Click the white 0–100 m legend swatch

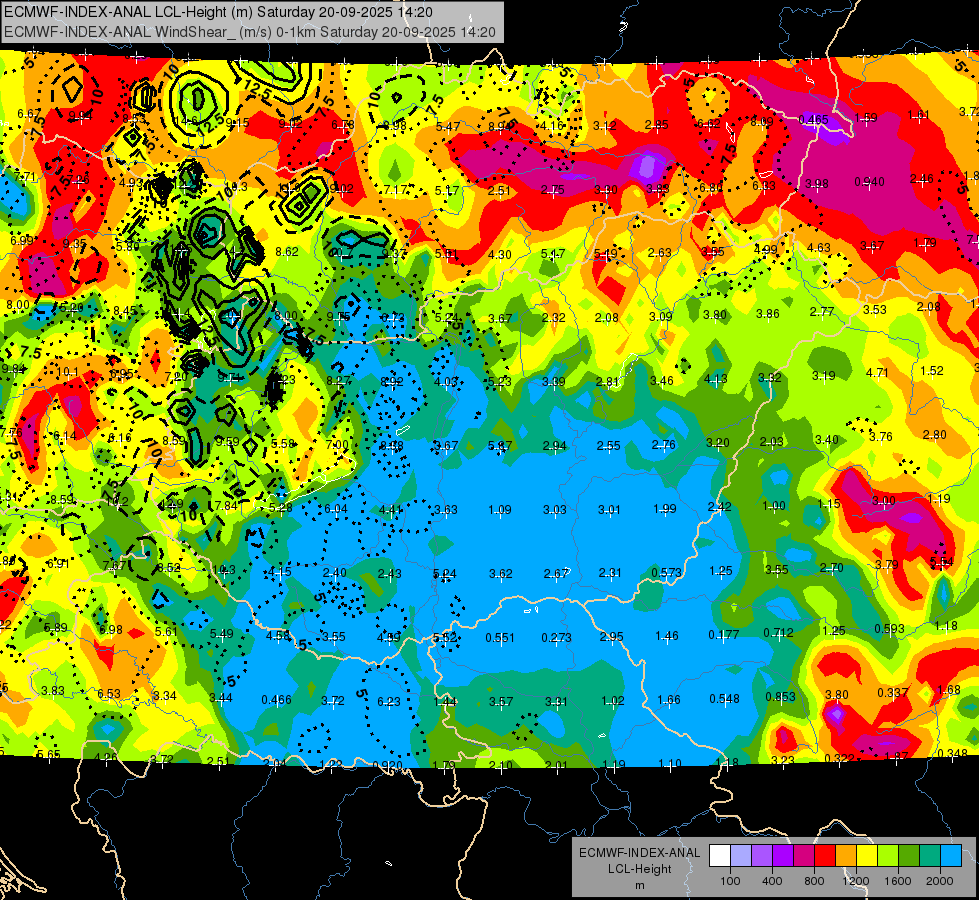pyautogui.click(x=719, y=856)
